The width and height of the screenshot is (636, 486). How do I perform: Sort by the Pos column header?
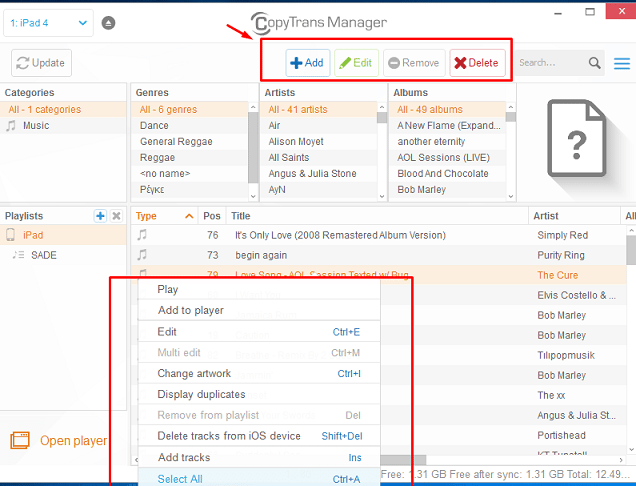(212, 216)
